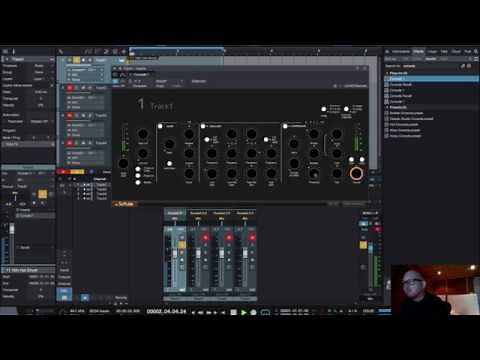Expand Track 4 with its header arrow

point(63,143)
